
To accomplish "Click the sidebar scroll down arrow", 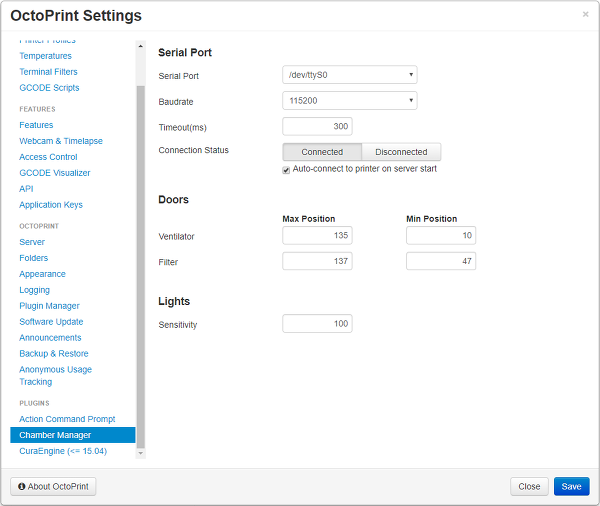I will pos(140,453).
